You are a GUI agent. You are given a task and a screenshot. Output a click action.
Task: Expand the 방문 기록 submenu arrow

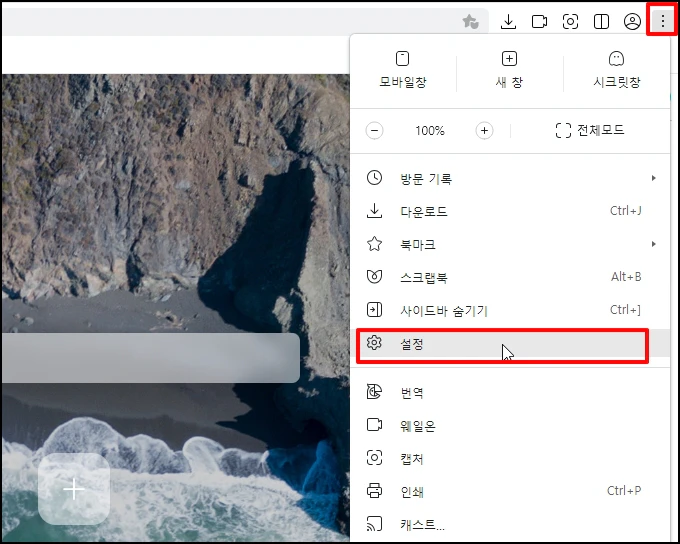pos(654,178)
